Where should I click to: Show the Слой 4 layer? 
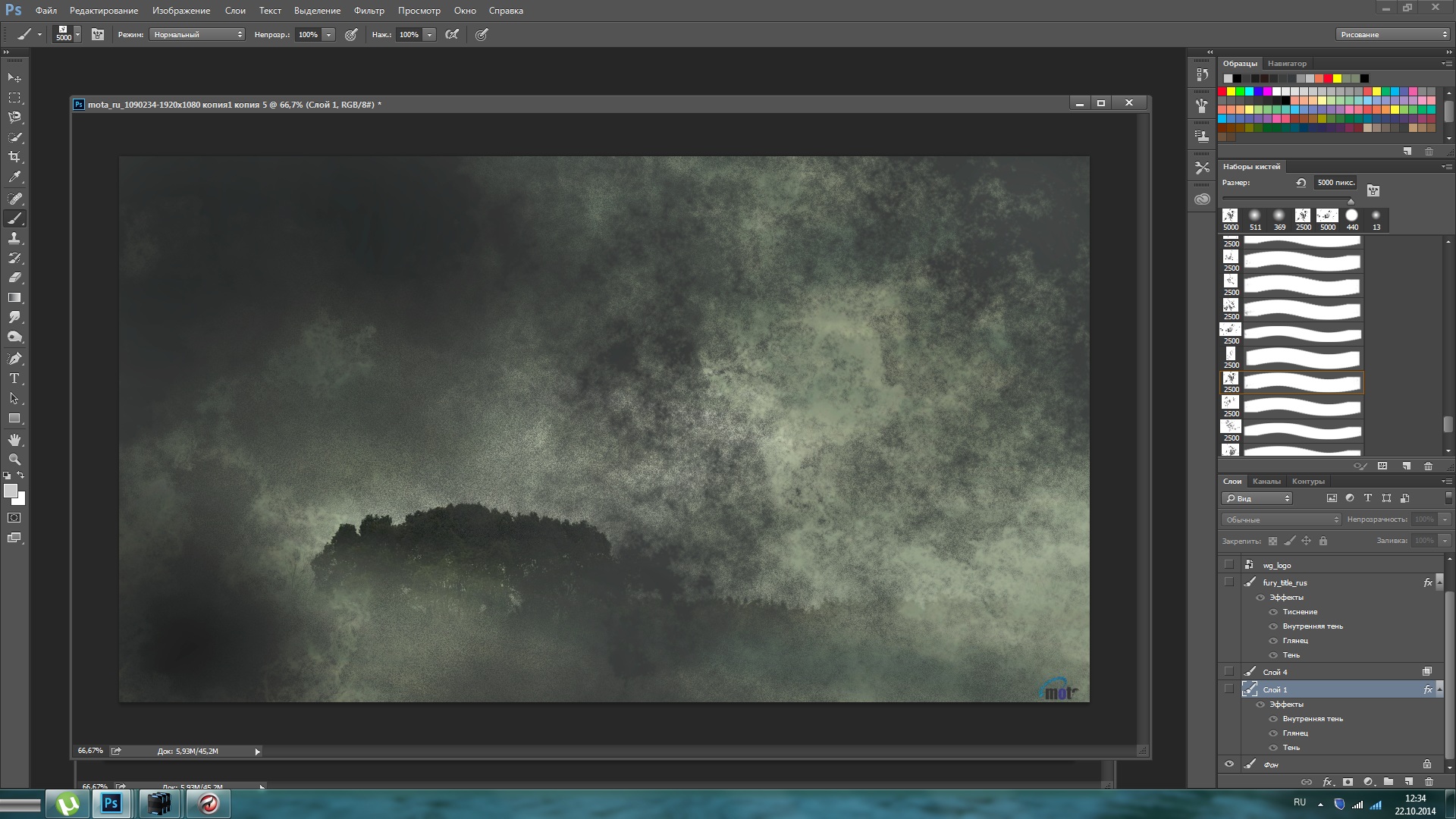[x=1229, y=672]
